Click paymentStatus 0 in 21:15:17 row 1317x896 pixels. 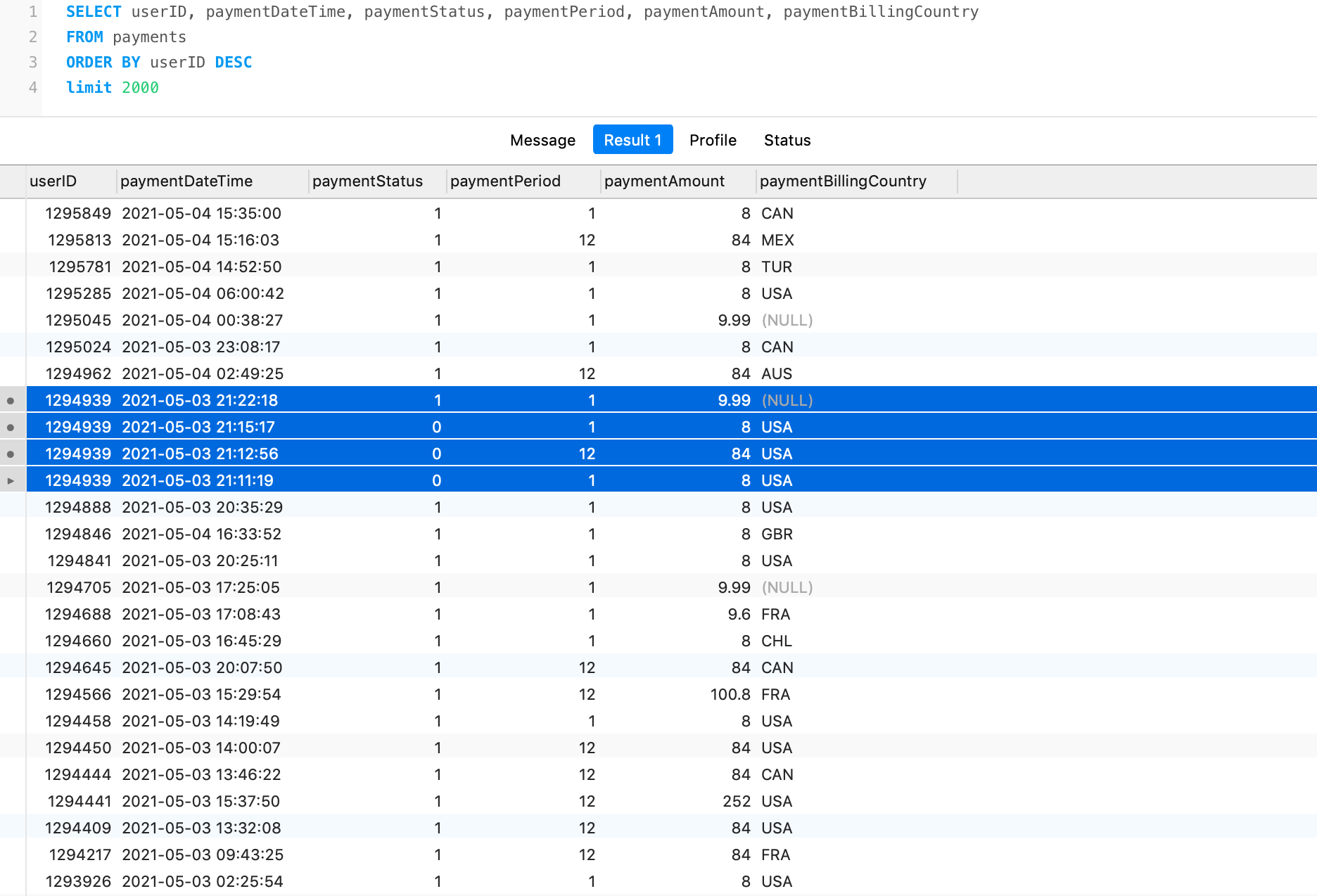tap(437, 427)
